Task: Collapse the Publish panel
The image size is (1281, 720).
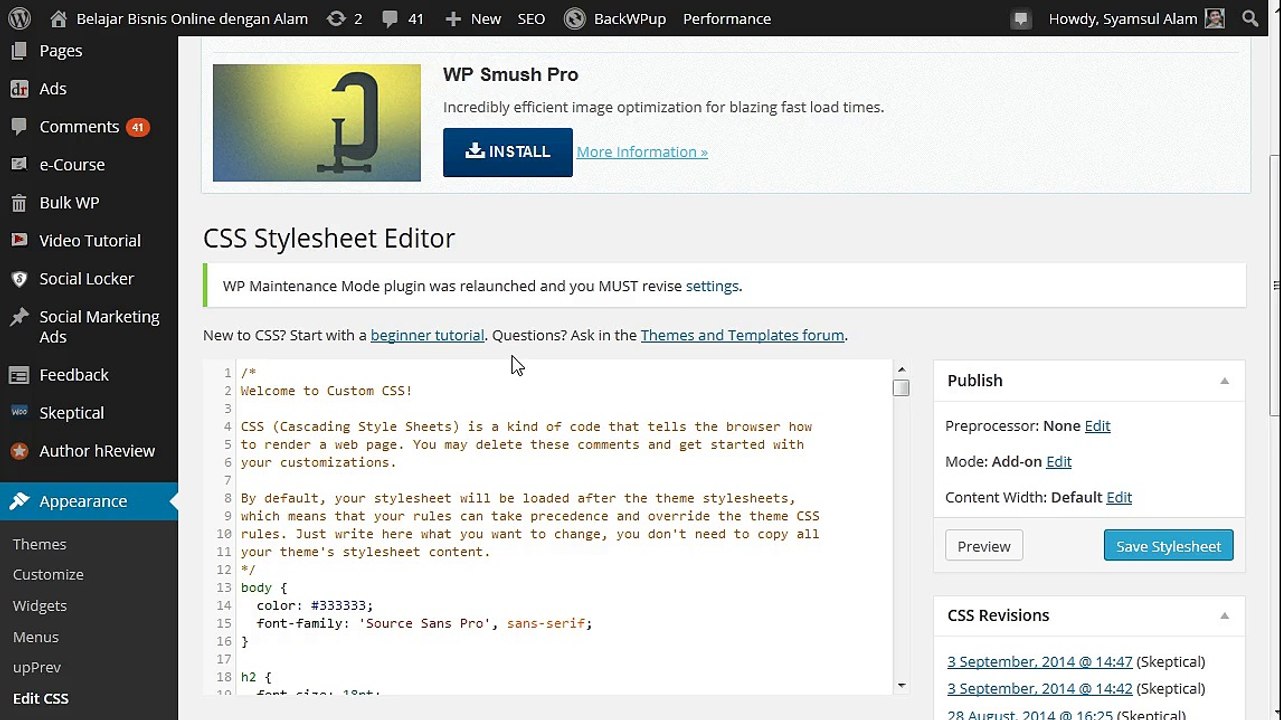Action: (1224, 381)
